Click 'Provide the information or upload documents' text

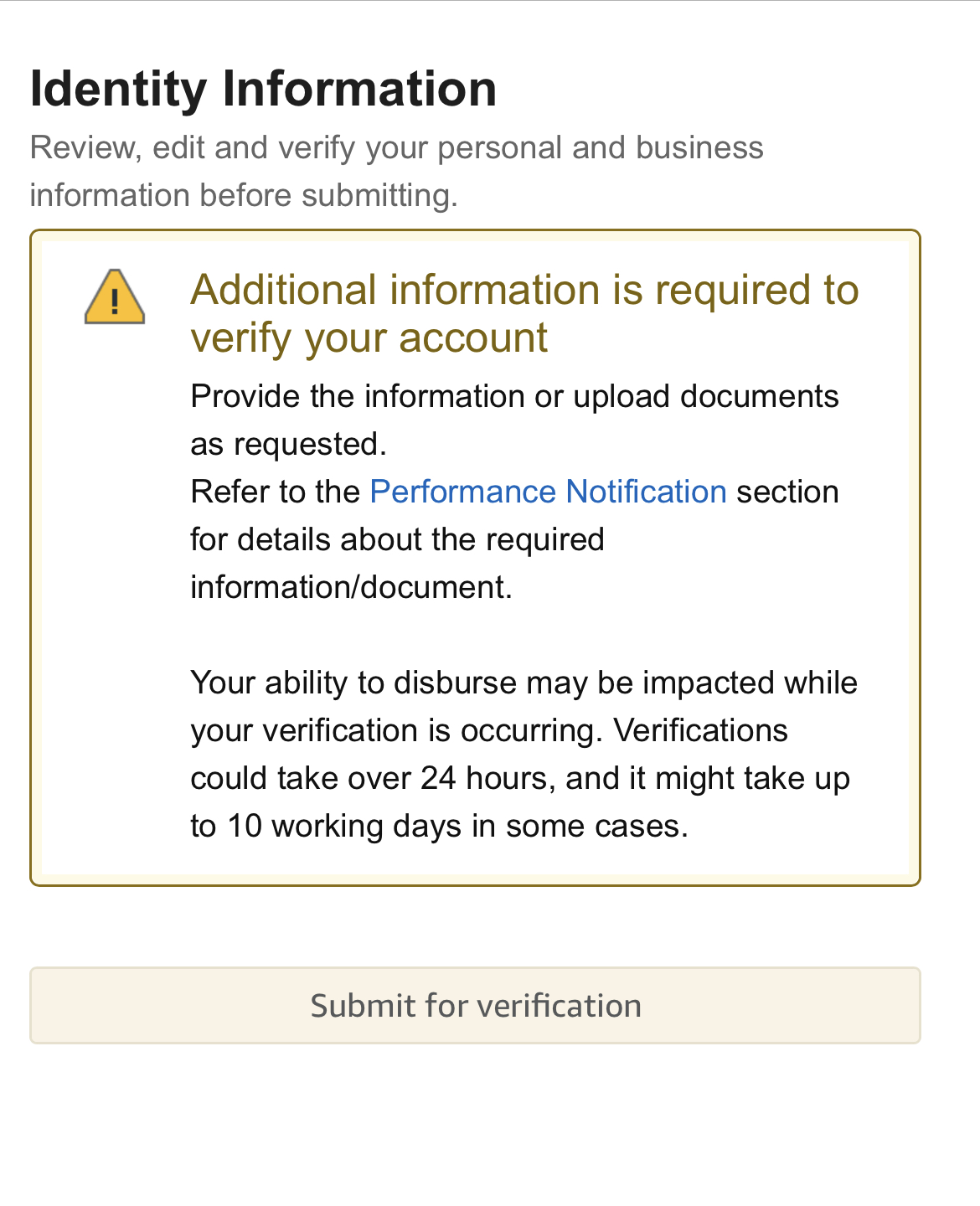(514, 396)
